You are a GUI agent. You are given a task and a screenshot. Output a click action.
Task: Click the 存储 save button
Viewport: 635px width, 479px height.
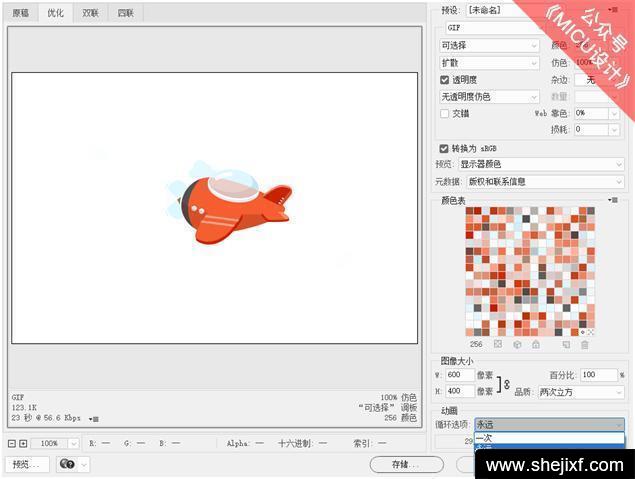[406, 465]
